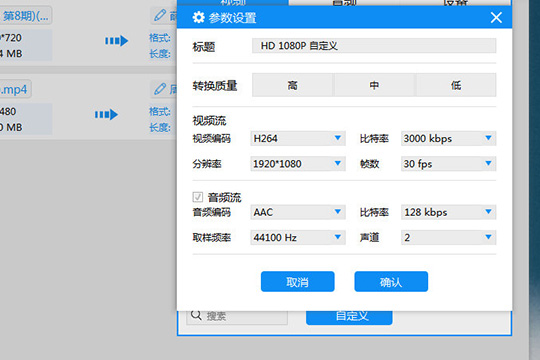The height and width of the screenshot is (360, 540).
Task: Click the pencil edit icon in first file row
Action: tap(159, 15)
